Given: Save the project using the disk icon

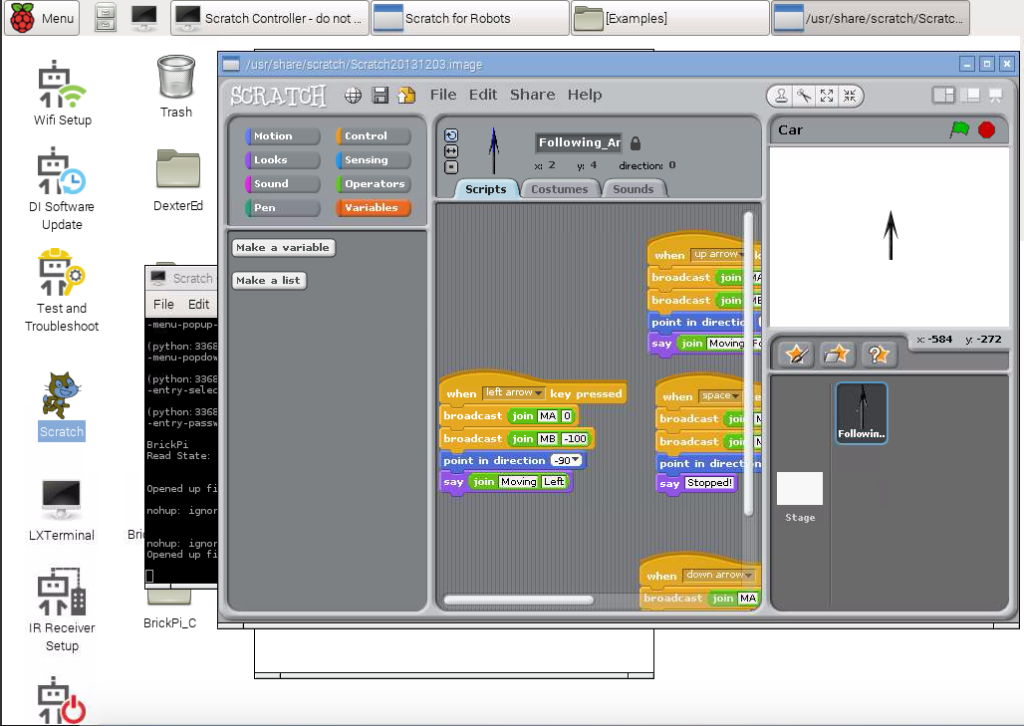Looking at the screenshot, I should pos(379,95).
